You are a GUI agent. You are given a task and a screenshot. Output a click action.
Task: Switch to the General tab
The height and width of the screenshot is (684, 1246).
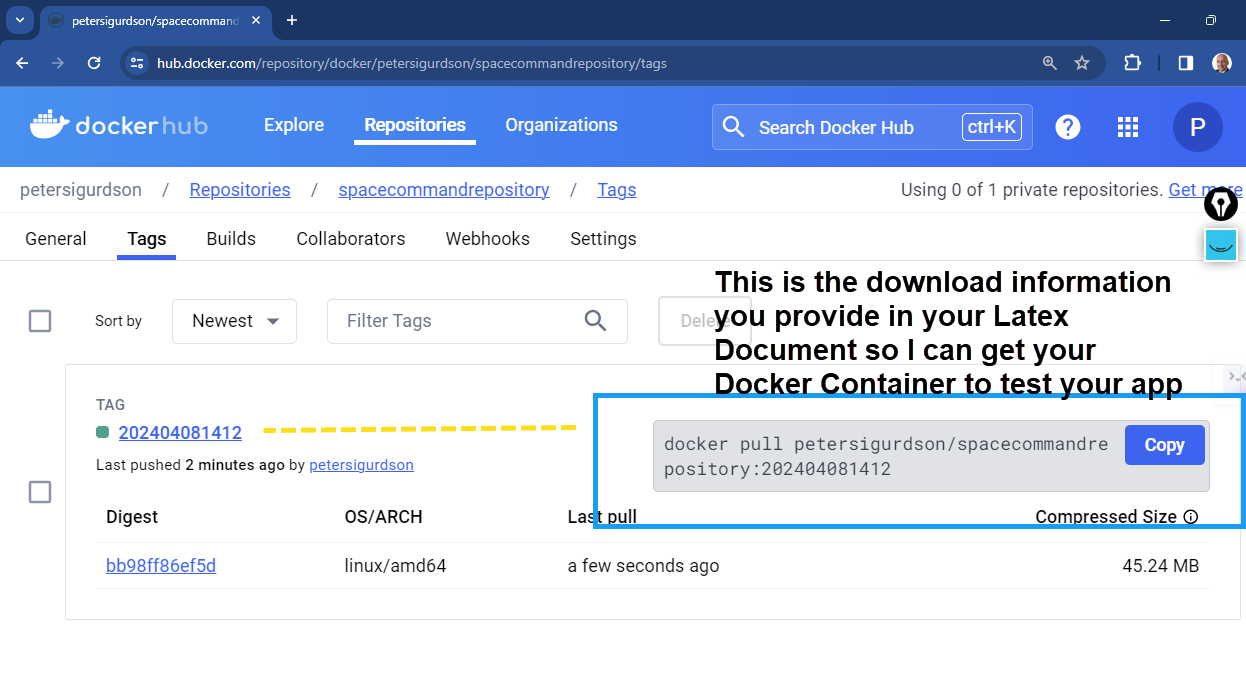[x=56, y=239]
